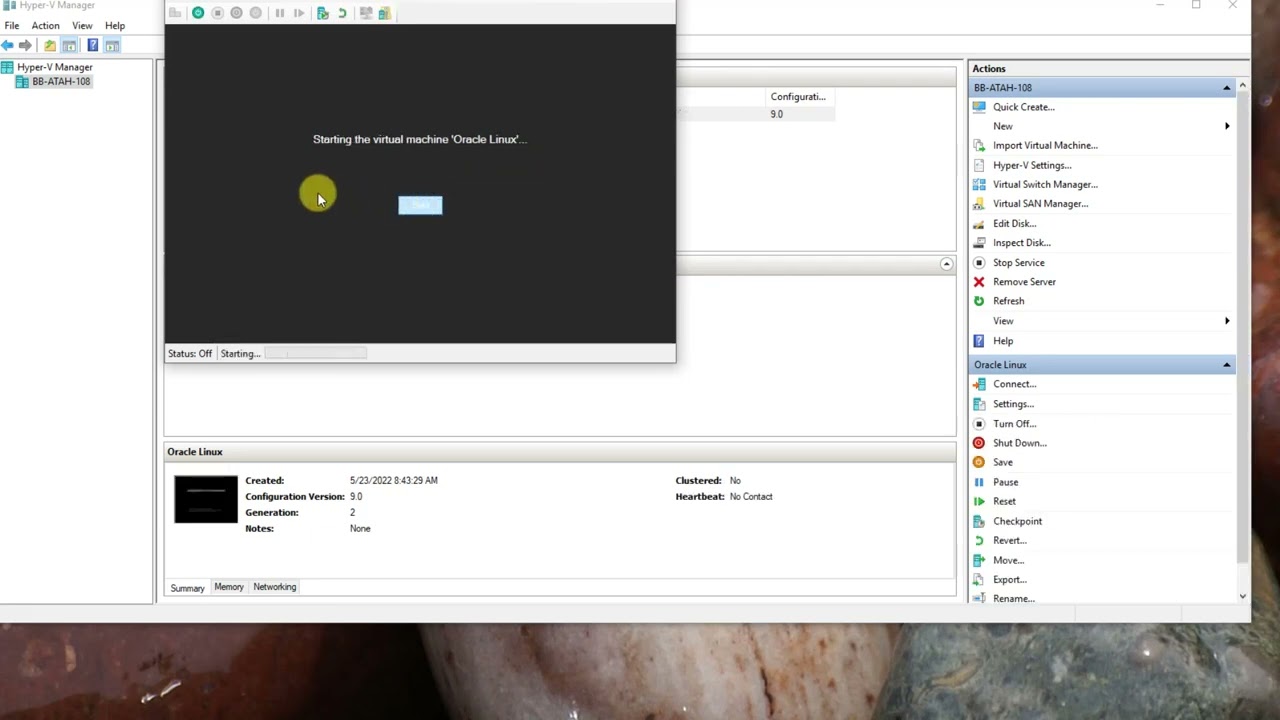Open Virtual SAN Manager
Screen dimensions: 1280x720
pos(1040,204)
